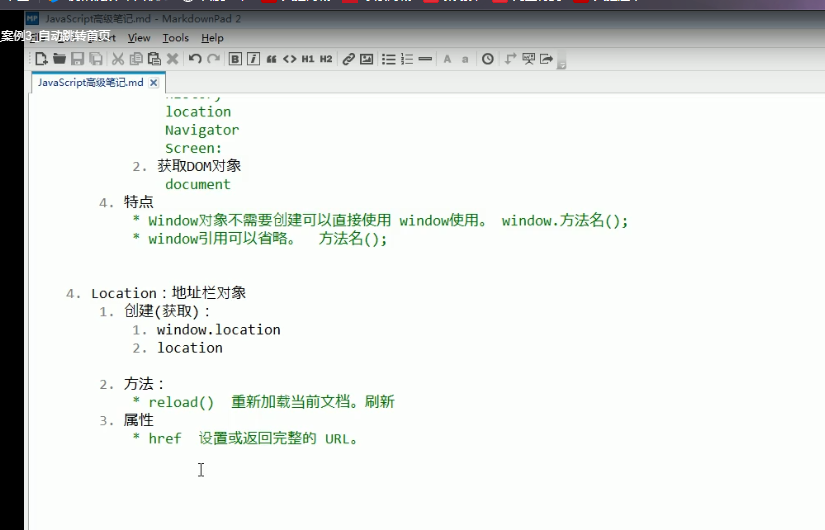Export the document icon
Screen dimensions: 825x530
(x=547, y=59)
